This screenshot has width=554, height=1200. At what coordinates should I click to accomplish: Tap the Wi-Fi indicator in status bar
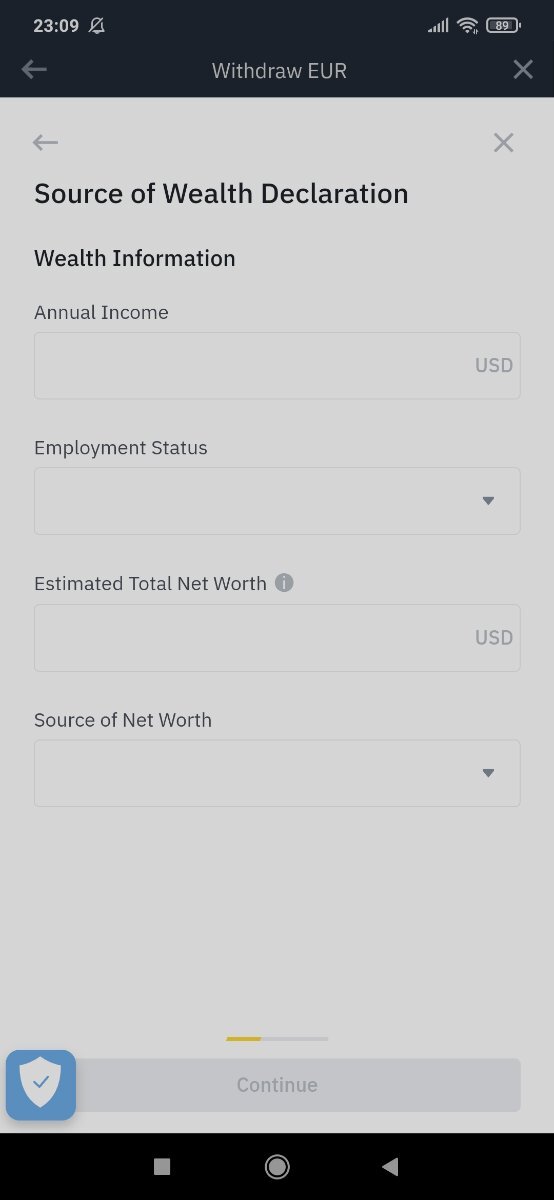pyautogui.click(x=468, y=26)
